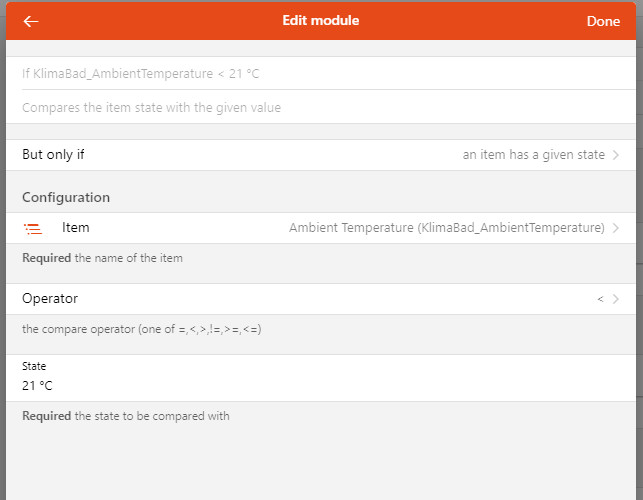Click the State value field '21 °C'
The image size is (643, 500).
[x=321, y=386]
